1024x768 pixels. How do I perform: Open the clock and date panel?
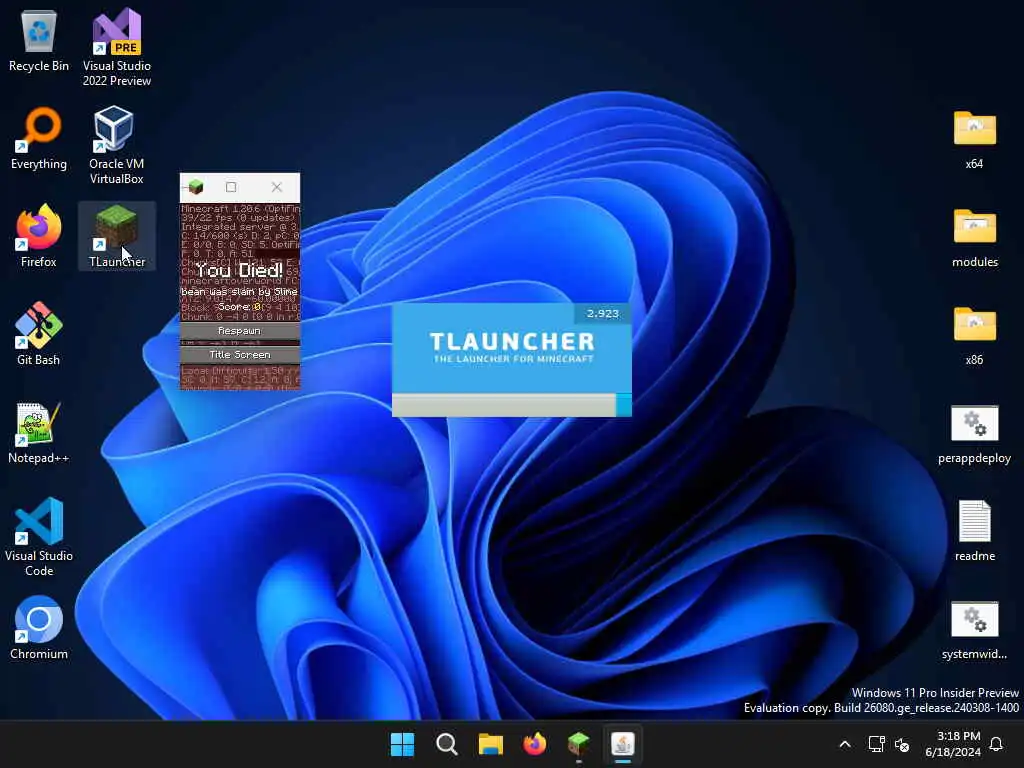point(953,744)
